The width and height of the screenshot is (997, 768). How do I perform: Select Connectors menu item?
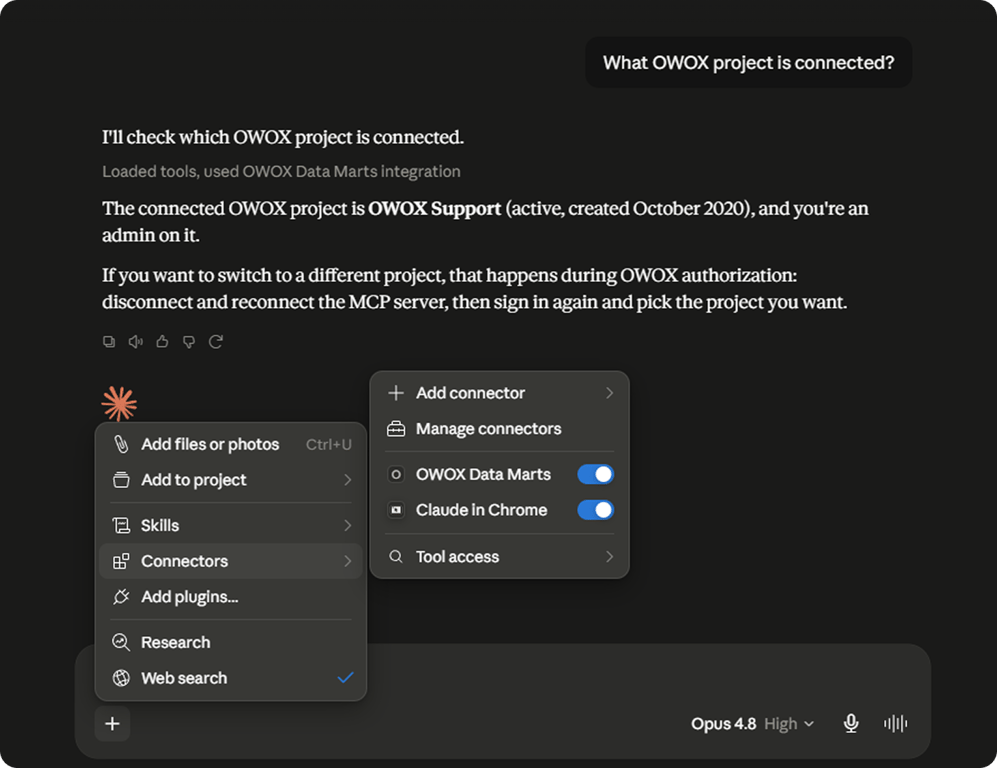pos(231,561)
